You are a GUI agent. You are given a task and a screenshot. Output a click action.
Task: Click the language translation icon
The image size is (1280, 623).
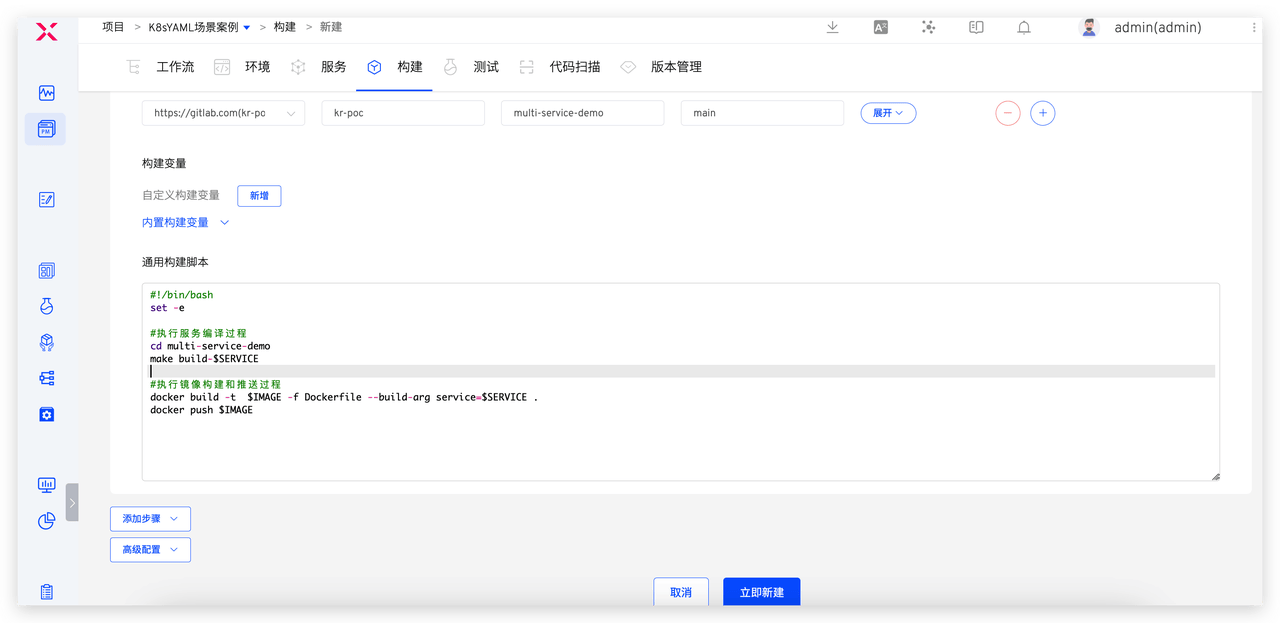(880, 28)
